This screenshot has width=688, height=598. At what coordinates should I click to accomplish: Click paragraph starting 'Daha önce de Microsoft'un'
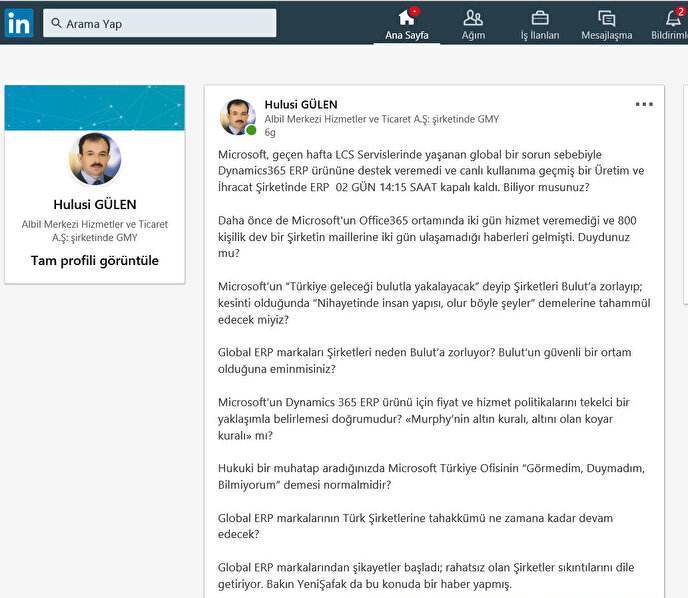[427, 237]
